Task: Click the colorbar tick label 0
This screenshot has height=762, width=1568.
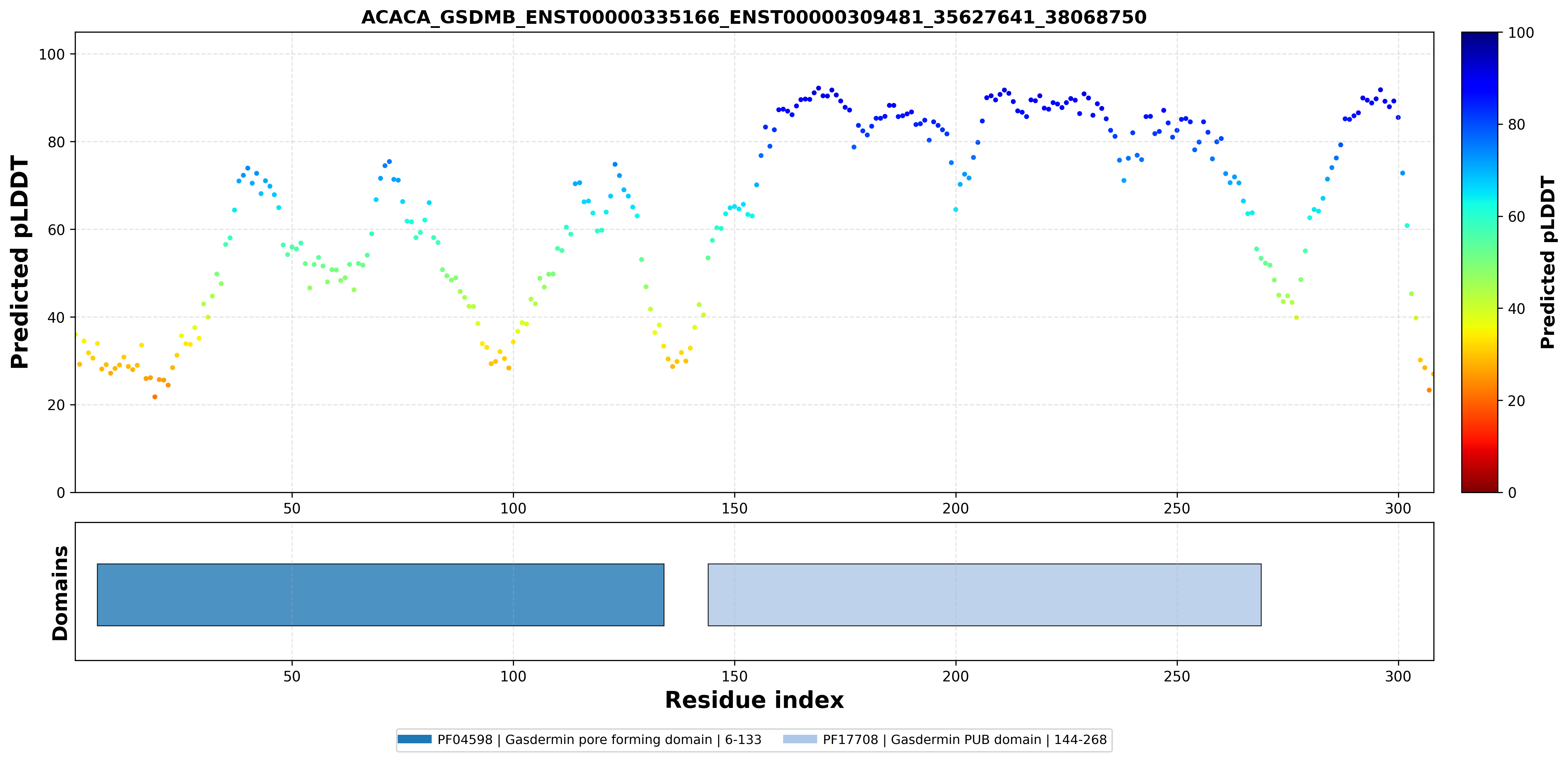Action: pos(1512,492)
